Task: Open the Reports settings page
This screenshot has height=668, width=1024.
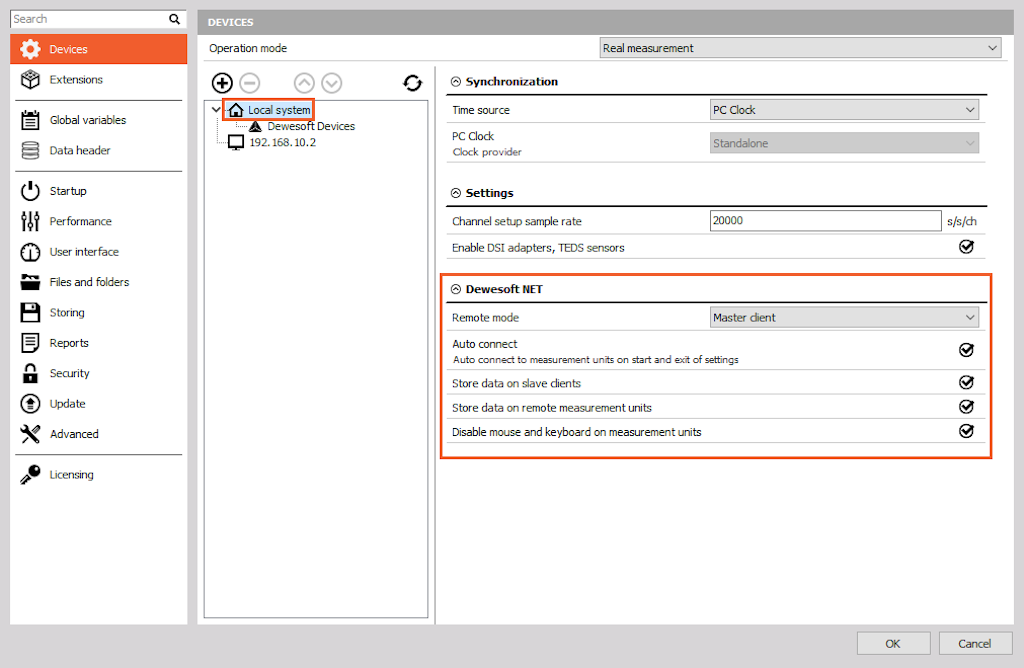Action: pos(99,343)
